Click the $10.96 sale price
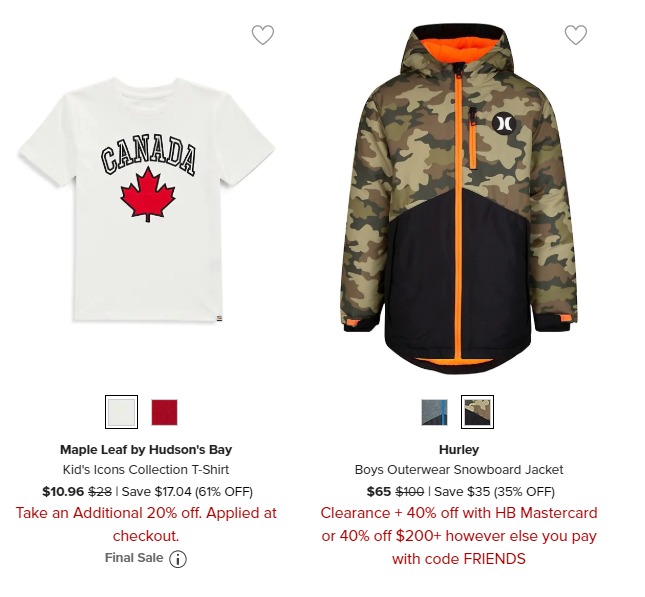 [63, 491]
